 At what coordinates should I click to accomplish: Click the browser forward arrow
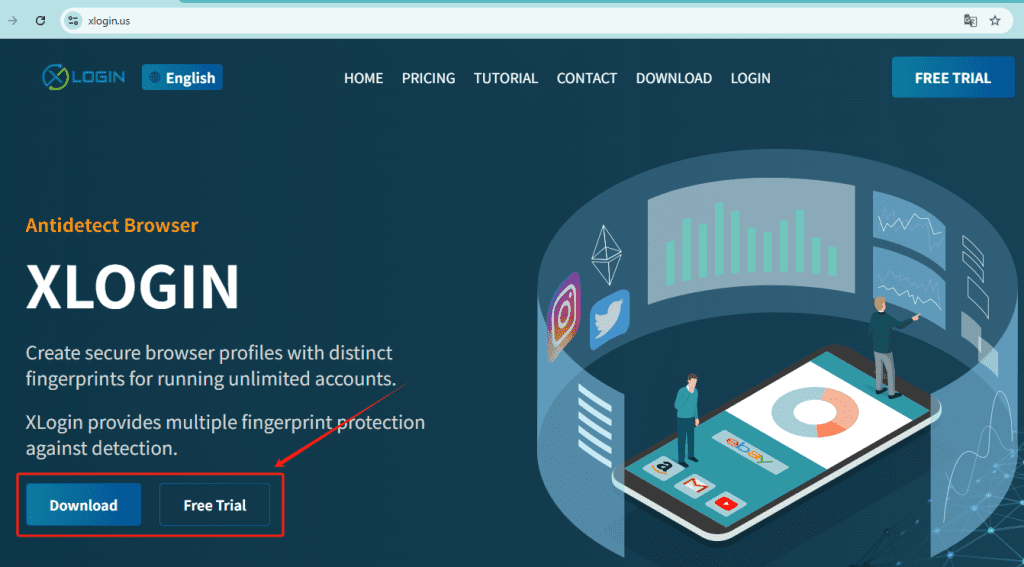coord(12,20)
